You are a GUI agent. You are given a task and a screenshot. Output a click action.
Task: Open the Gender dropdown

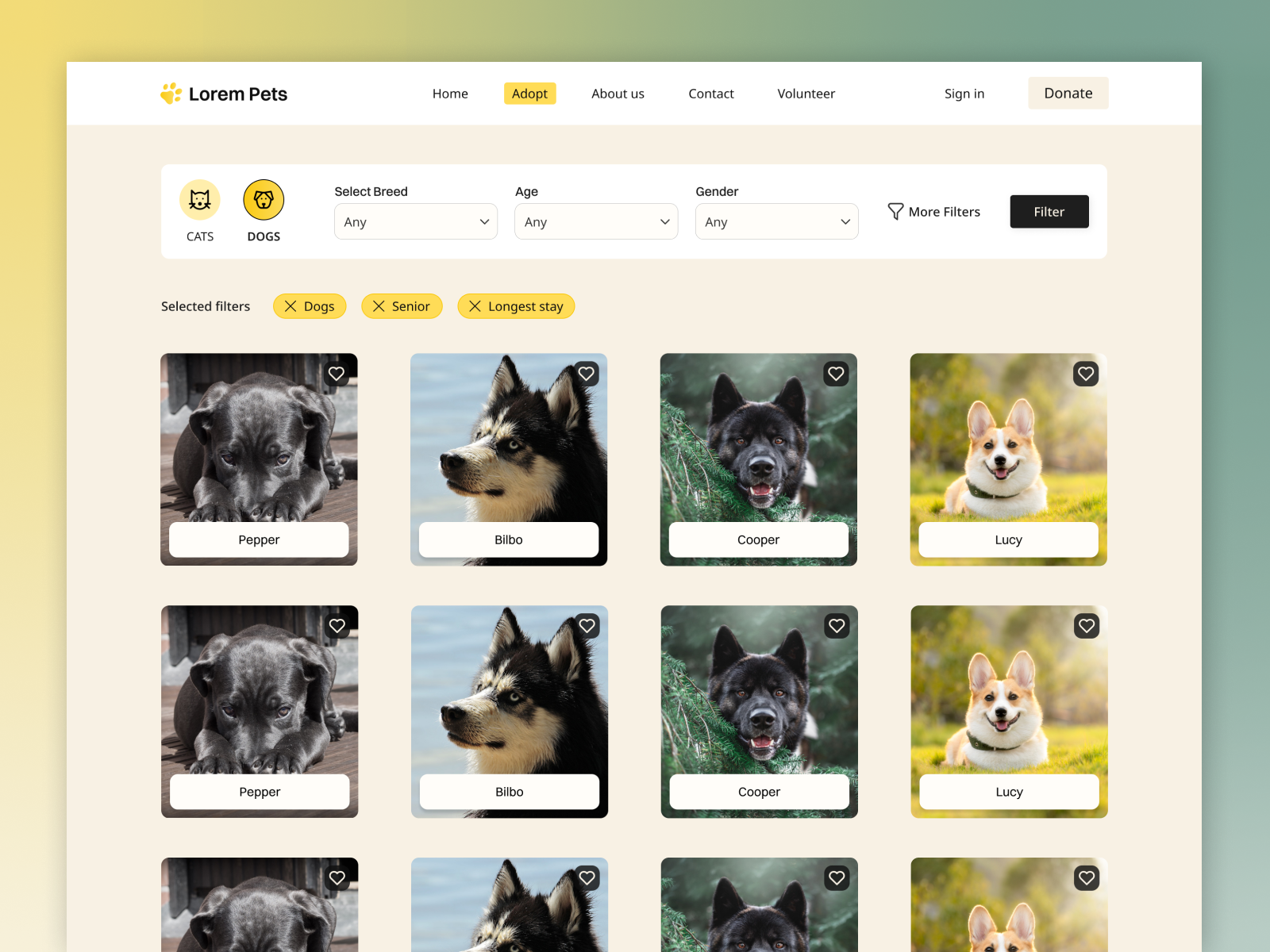[776, 221]
